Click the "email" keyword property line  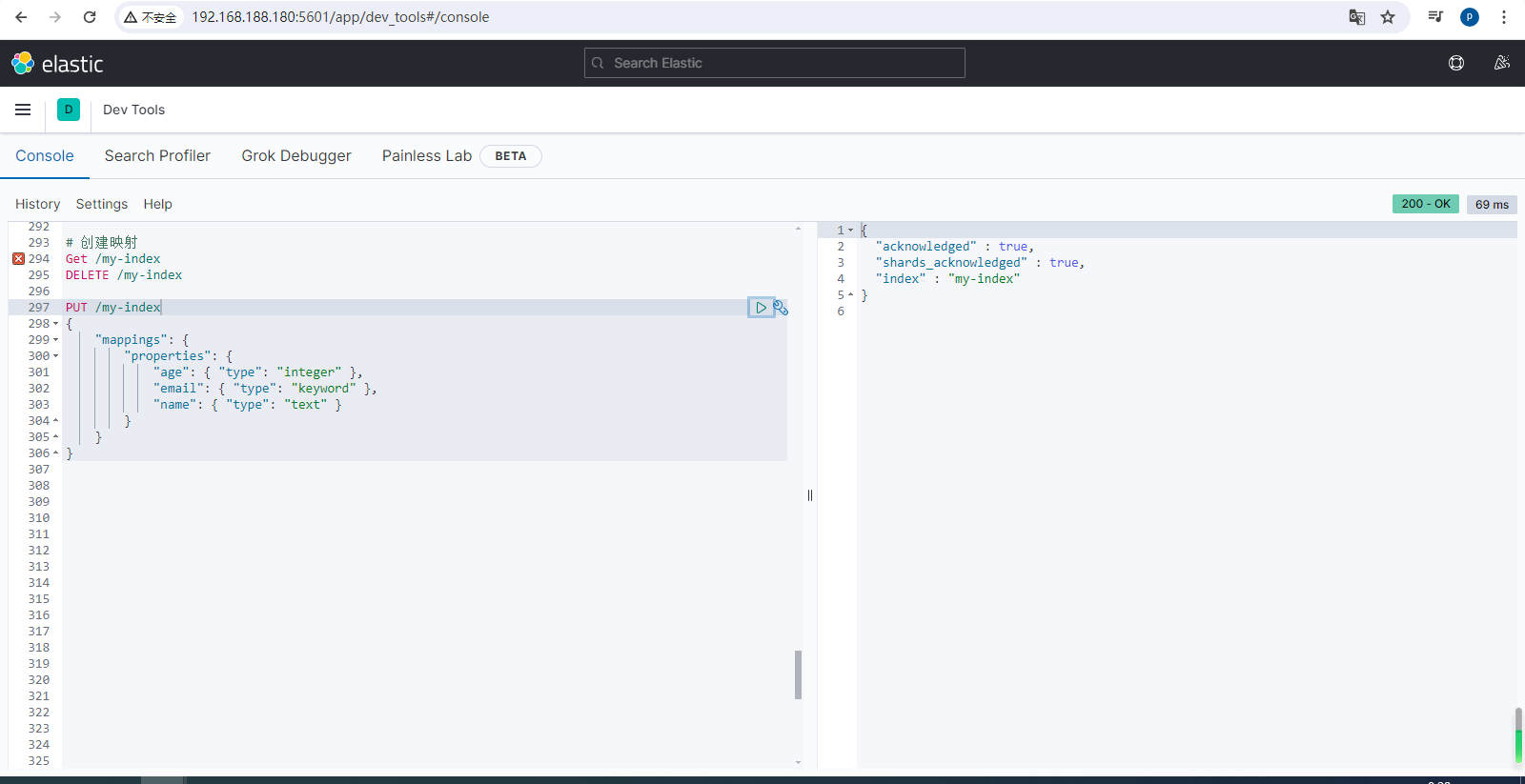click(x=265, y=389)
